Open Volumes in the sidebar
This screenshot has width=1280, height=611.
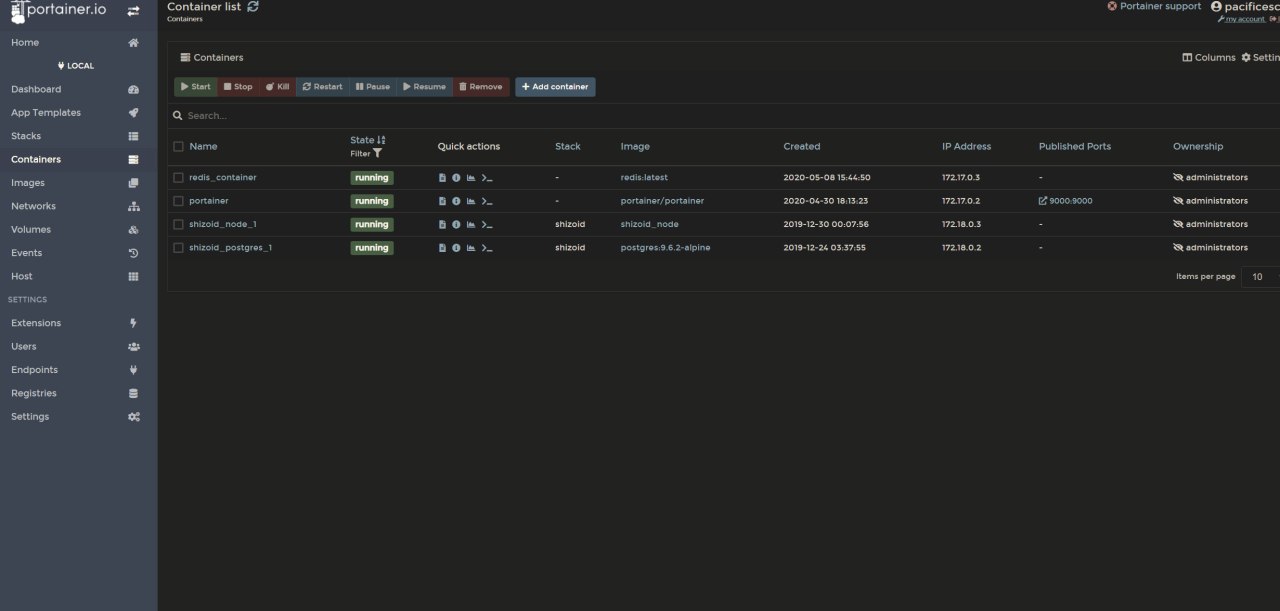(78, 230)
